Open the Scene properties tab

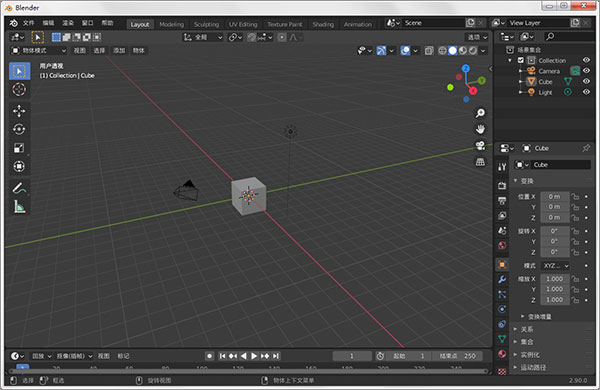pyautogui.click(x=502, y=230)
